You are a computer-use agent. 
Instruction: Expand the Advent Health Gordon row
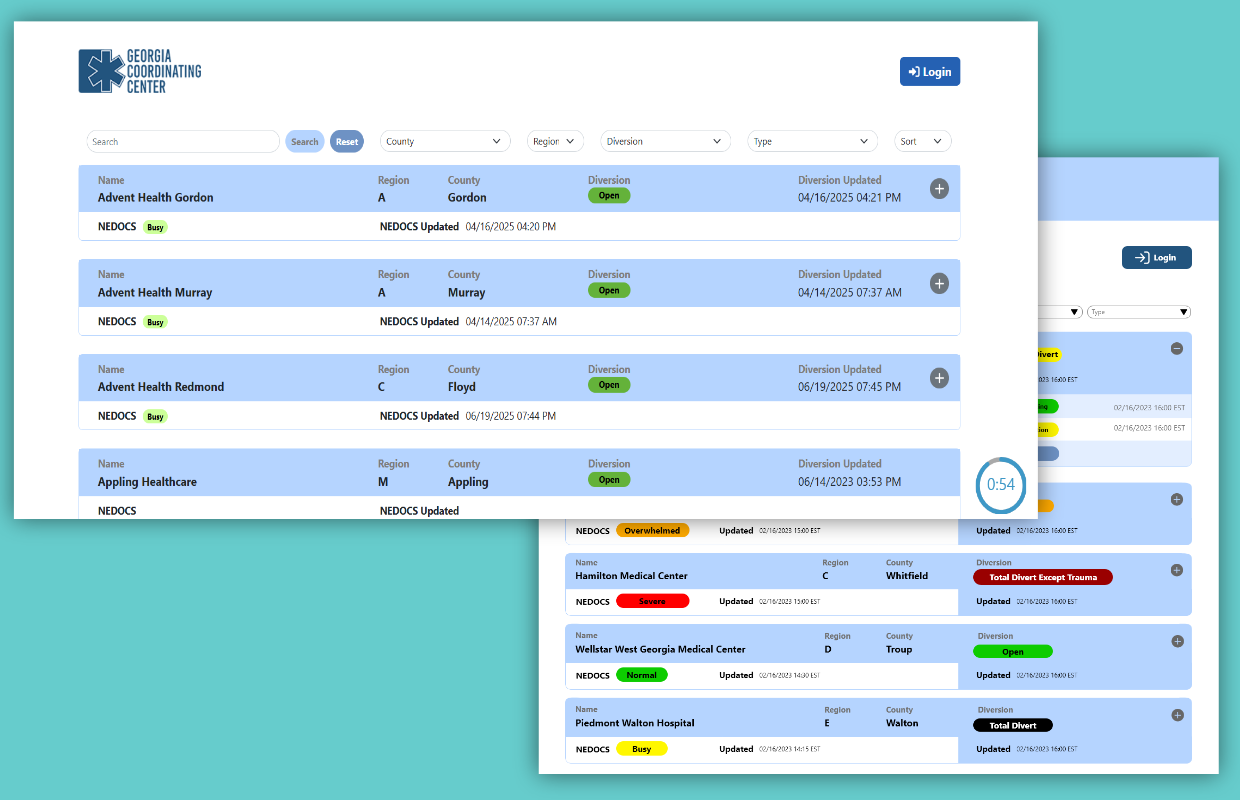click(939, 189)
